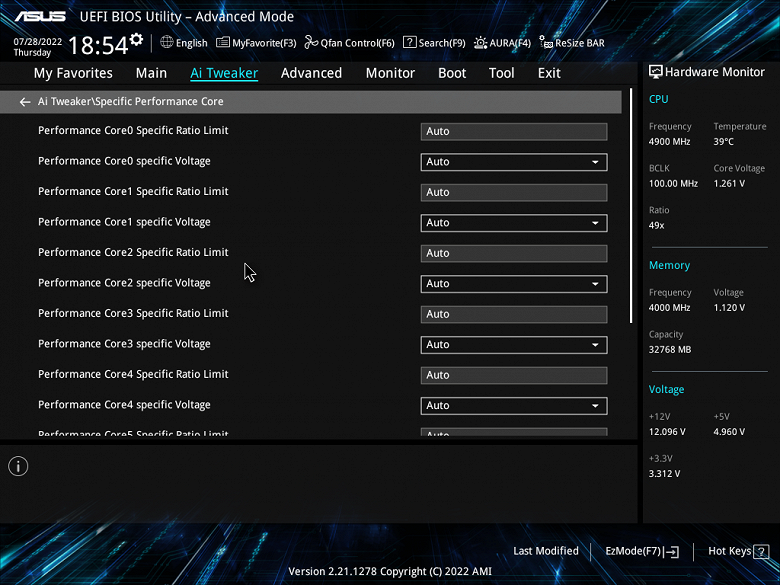Open Performance Core1 specific Voltage dropdown

point(514,223)
